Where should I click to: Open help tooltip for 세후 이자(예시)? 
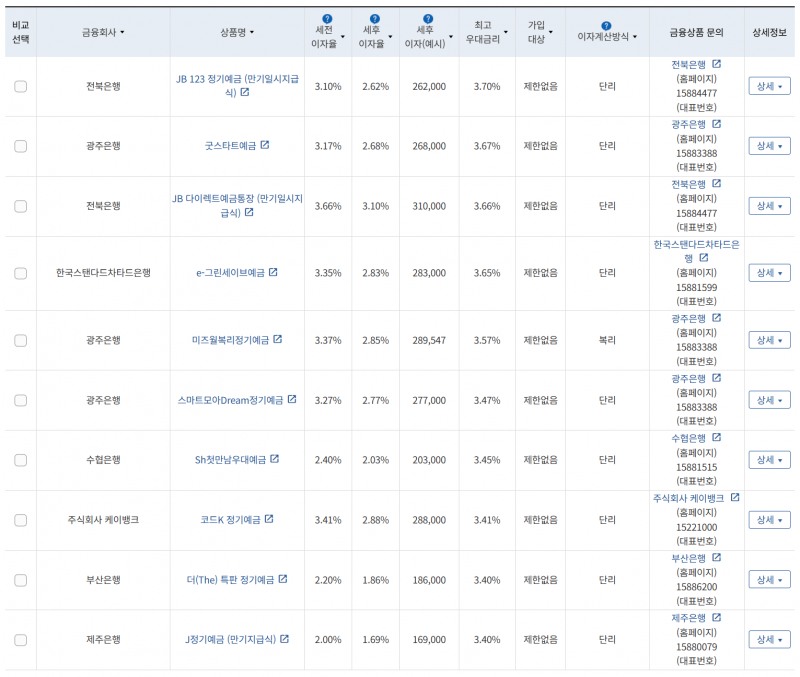[428, 19]
